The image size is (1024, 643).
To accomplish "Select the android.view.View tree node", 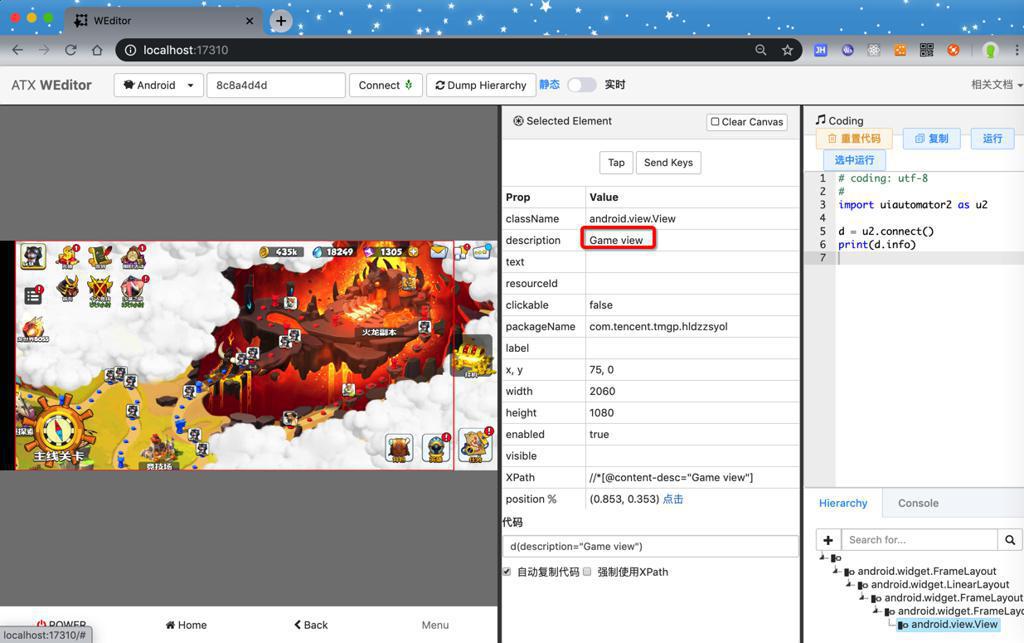I will coord(954,624).
